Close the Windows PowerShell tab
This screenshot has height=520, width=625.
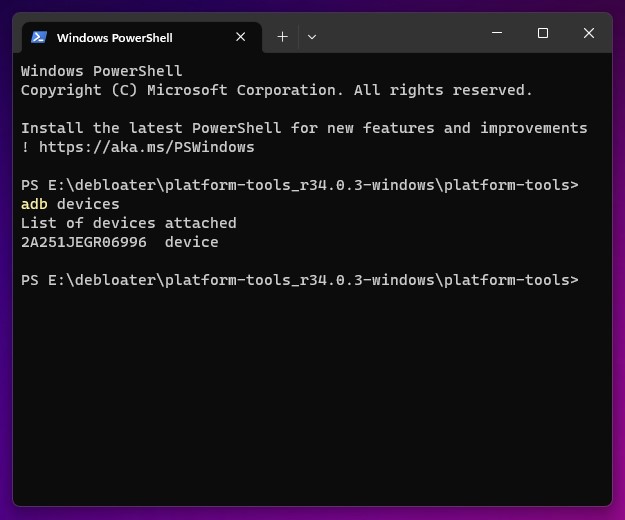(x=240, y=37)
